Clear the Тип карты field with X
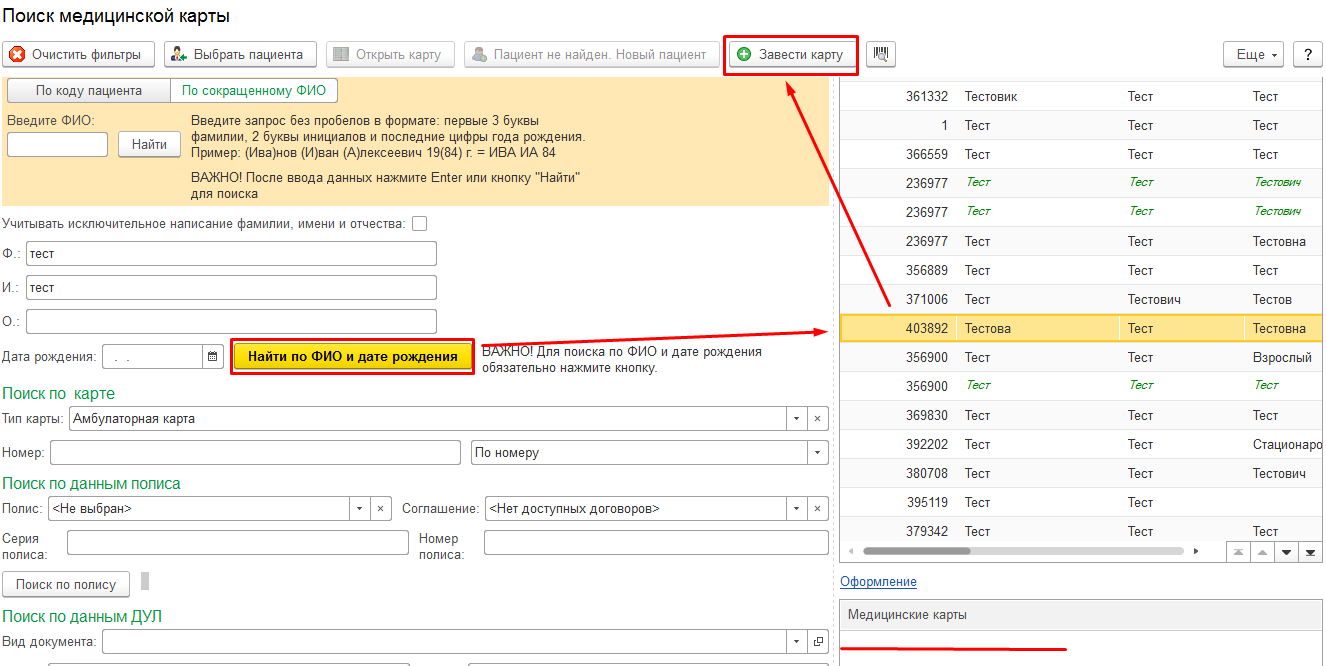1326x666 pixels. tap(817, 419)
